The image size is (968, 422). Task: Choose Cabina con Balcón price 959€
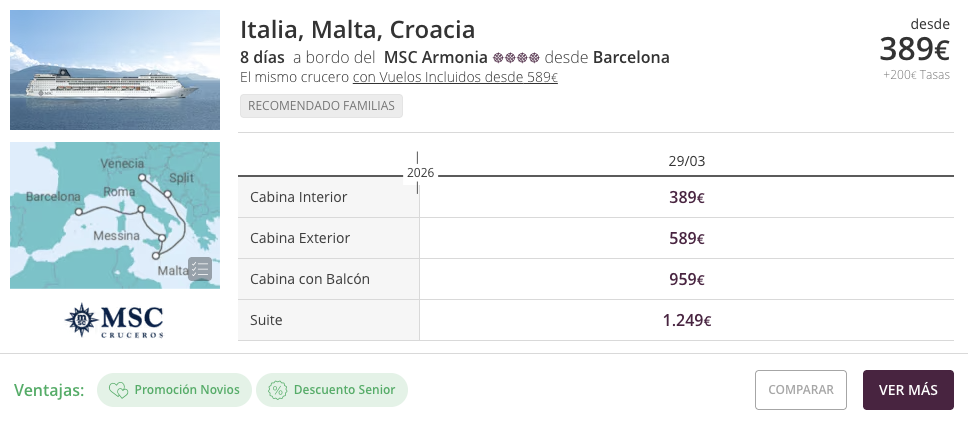pyautogui.click(x=687, y=280)
